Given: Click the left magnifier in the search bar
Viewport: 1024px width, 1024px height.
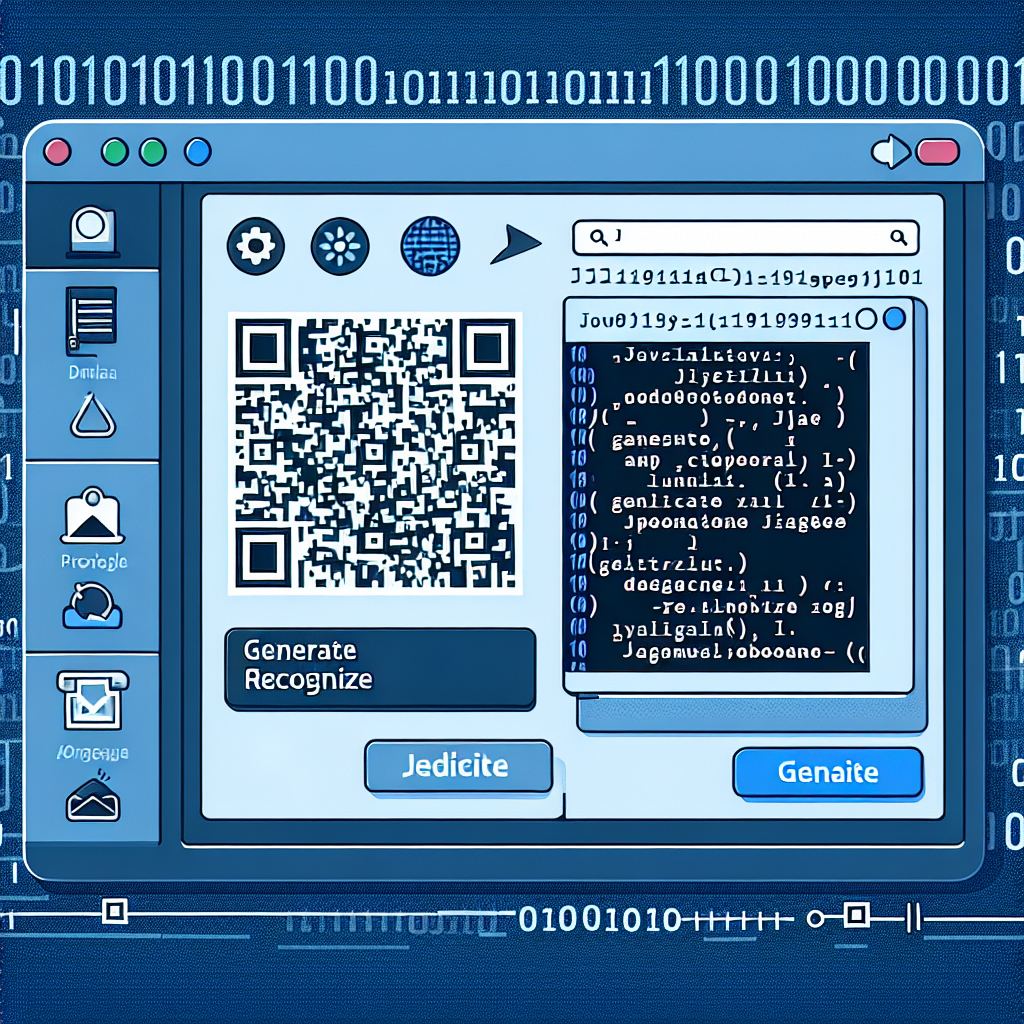Looking at the screenshot, I should tap(598, 237).
